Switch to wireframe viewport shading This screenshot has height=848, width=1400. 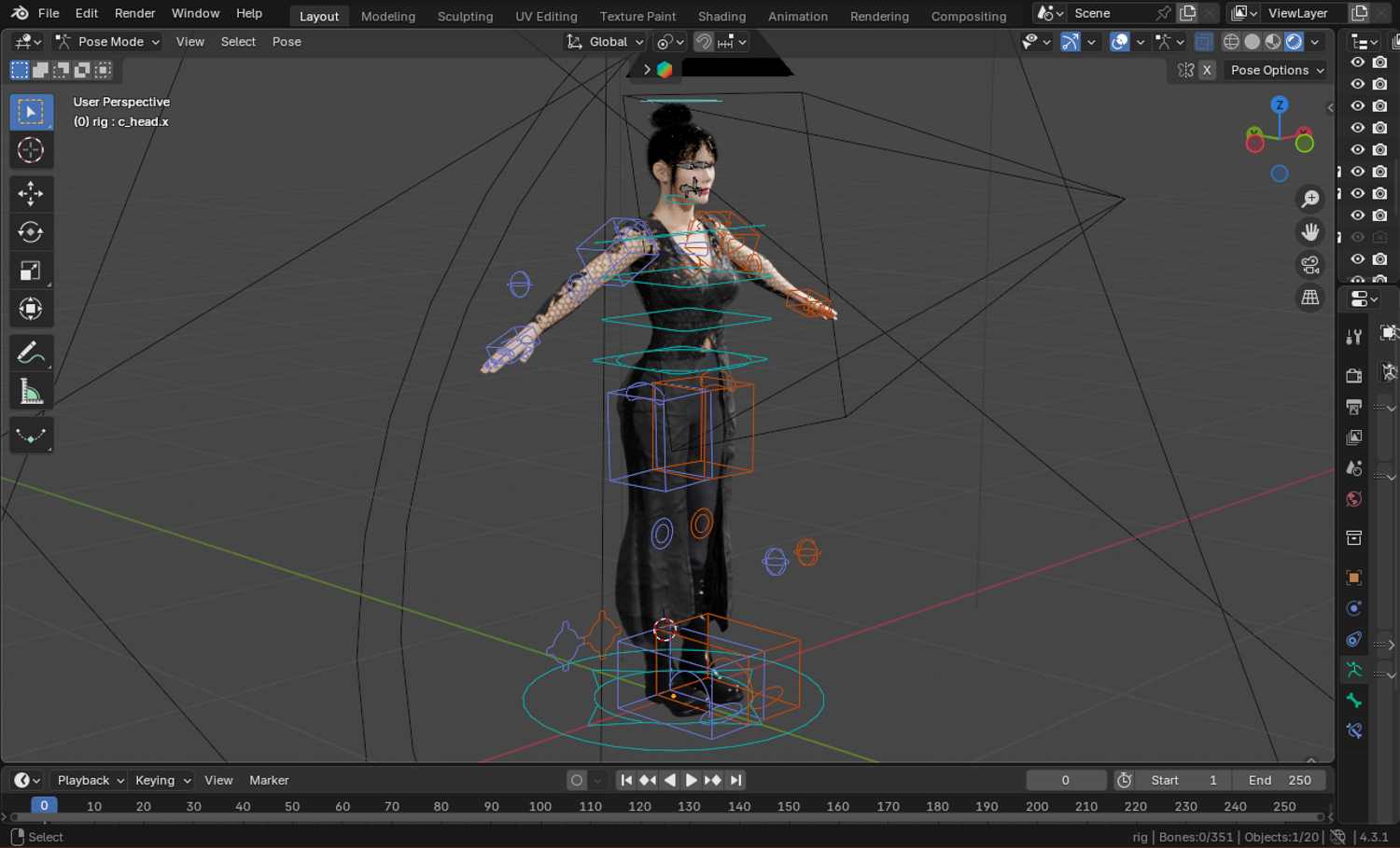click(x=1232, y=42)
